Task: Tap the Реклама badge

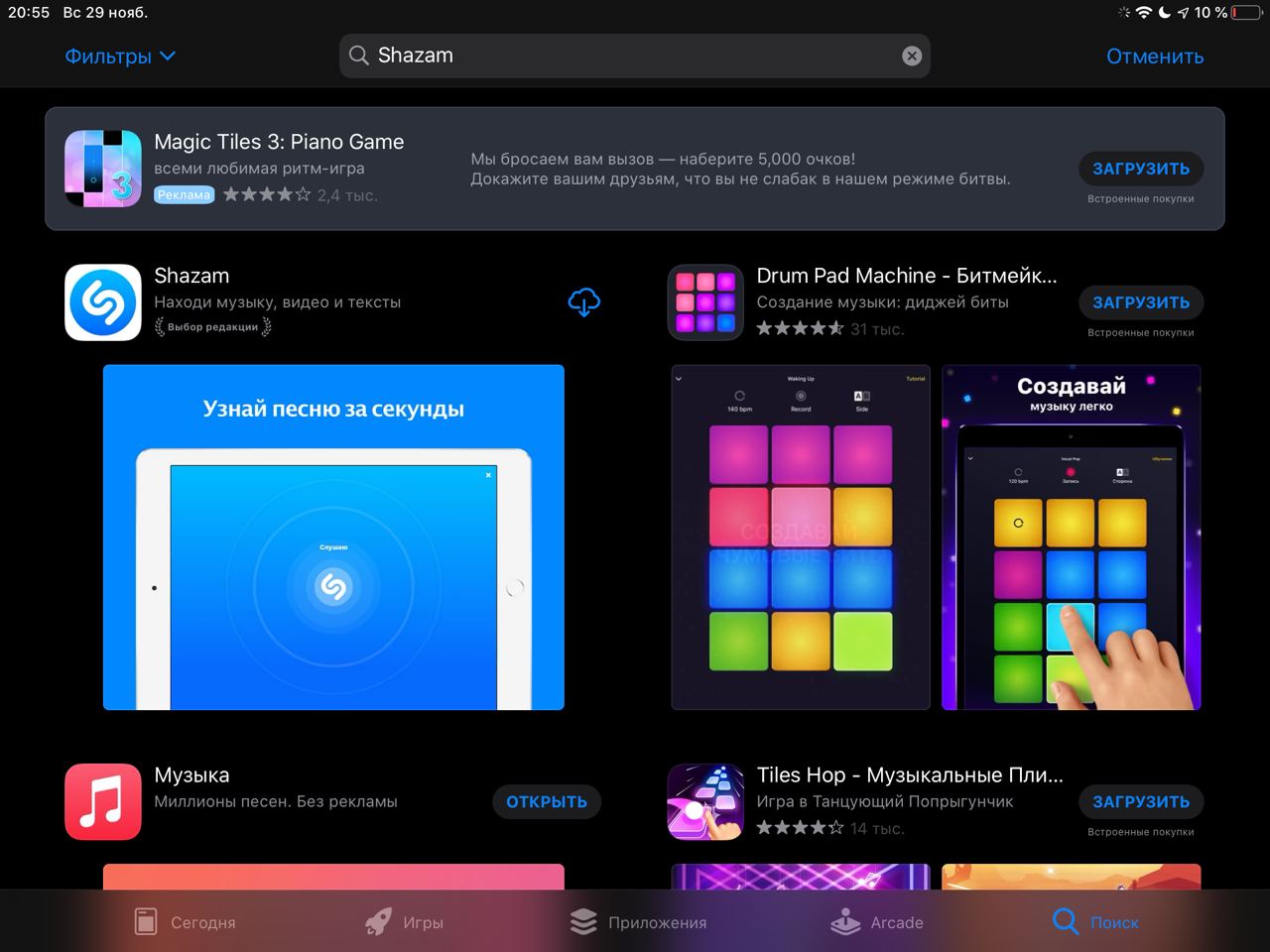Action: tap(184, 194)
